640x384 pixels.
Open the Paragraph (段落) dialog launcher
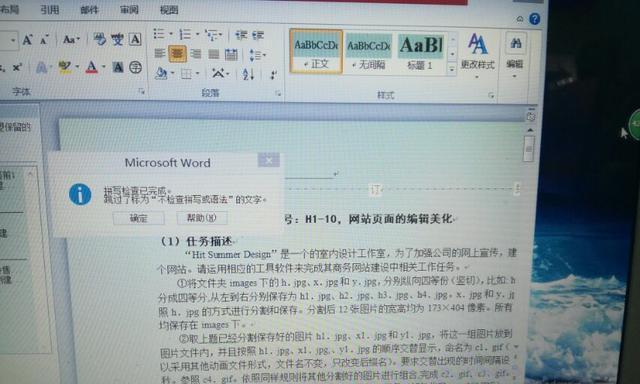pos(278,93)
